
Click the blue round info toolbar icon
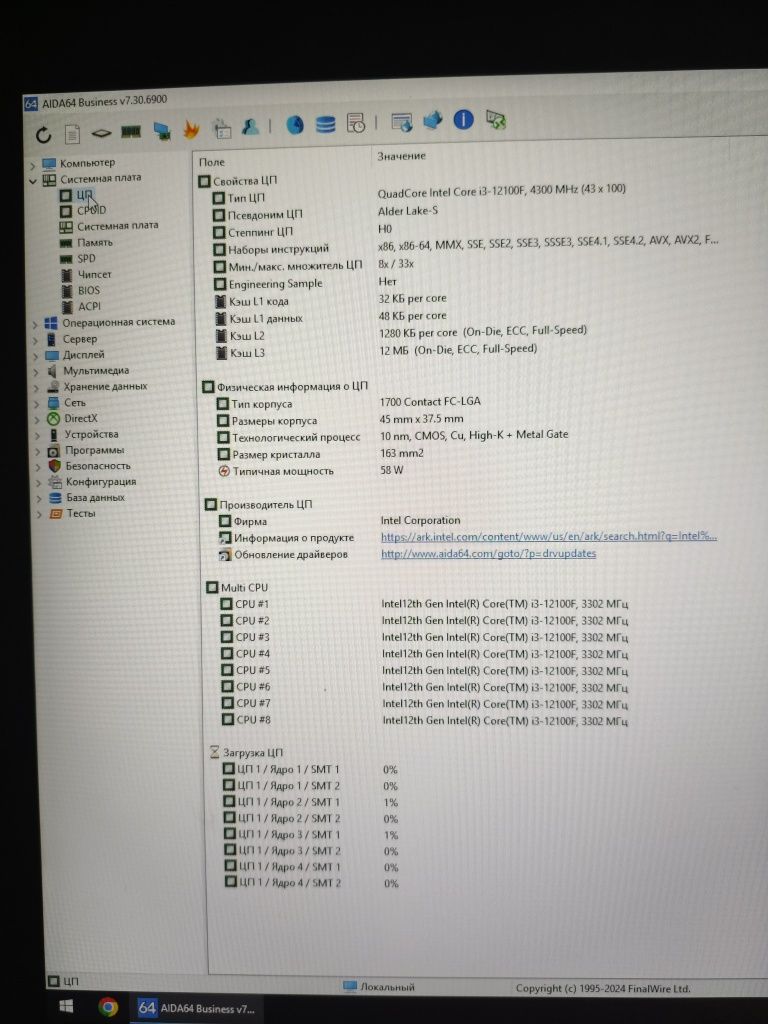click(463, 120)
